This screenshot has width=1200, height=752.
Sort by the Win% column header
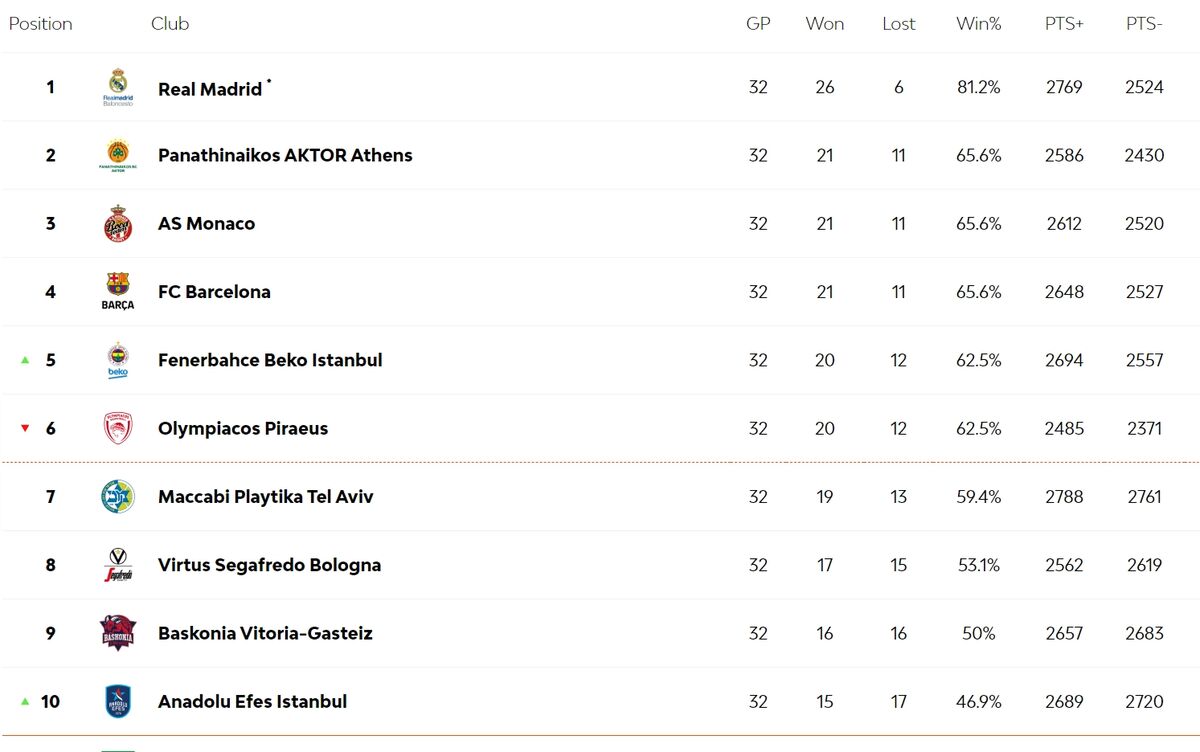978,24
